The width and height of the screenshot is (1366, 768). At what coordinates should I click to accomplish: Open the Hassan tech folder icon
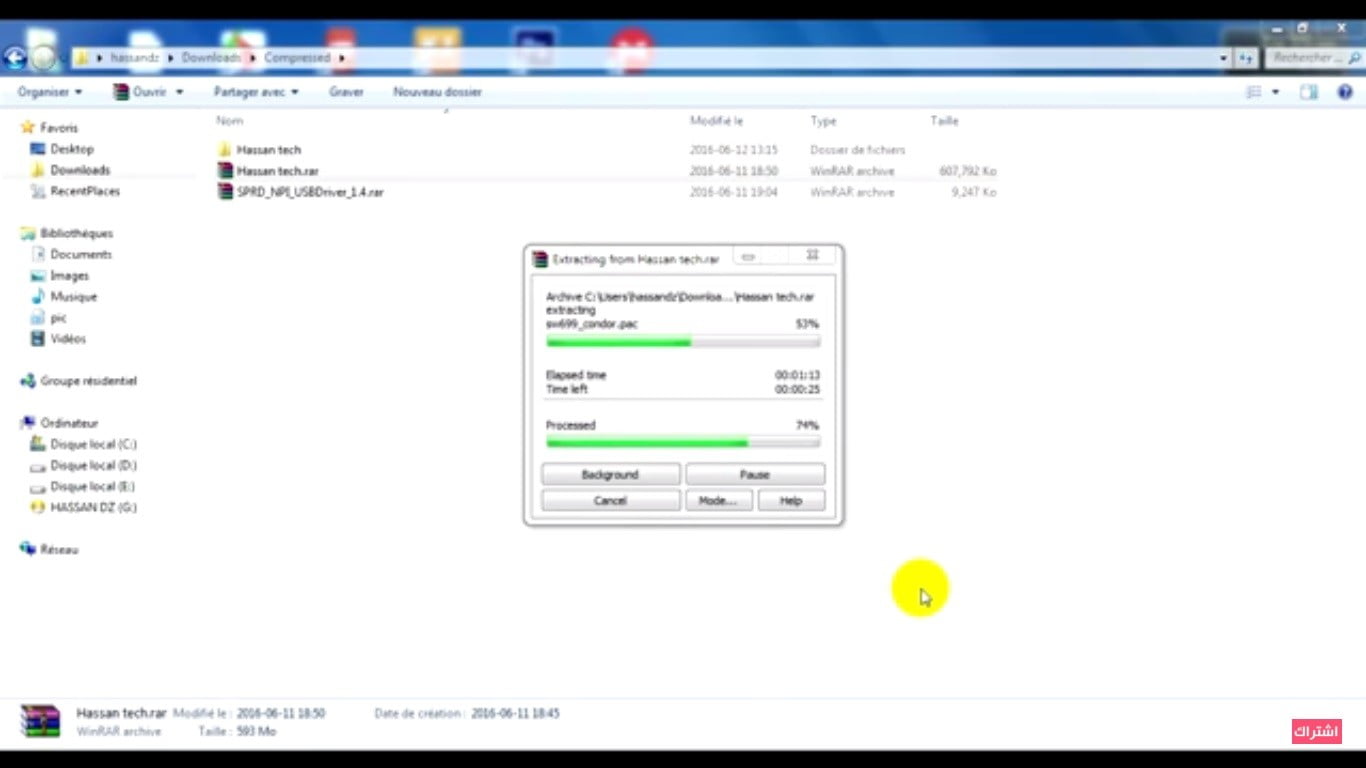tap(225, 150)
